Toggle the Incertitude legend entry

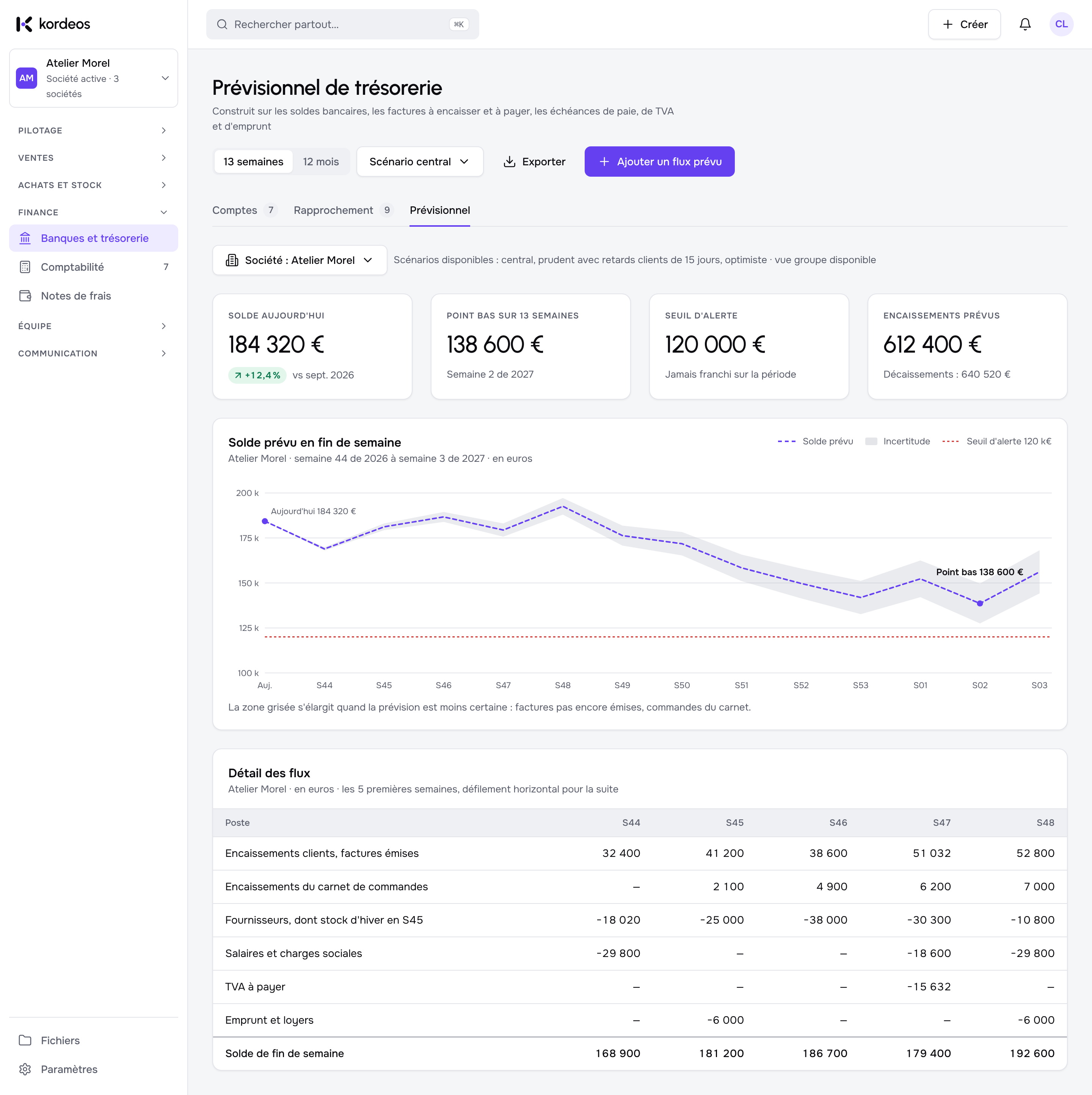[897, 441]
